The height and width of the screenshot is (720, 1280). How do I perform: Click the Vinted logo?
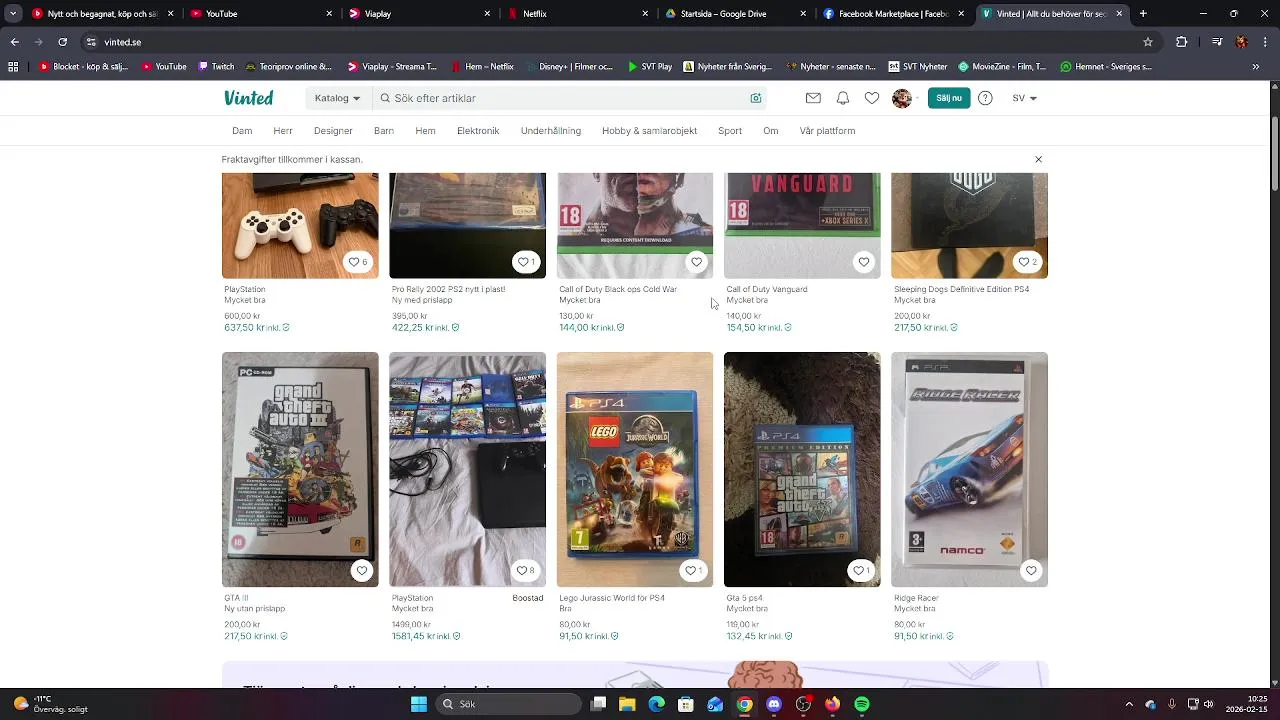point(248,98)
